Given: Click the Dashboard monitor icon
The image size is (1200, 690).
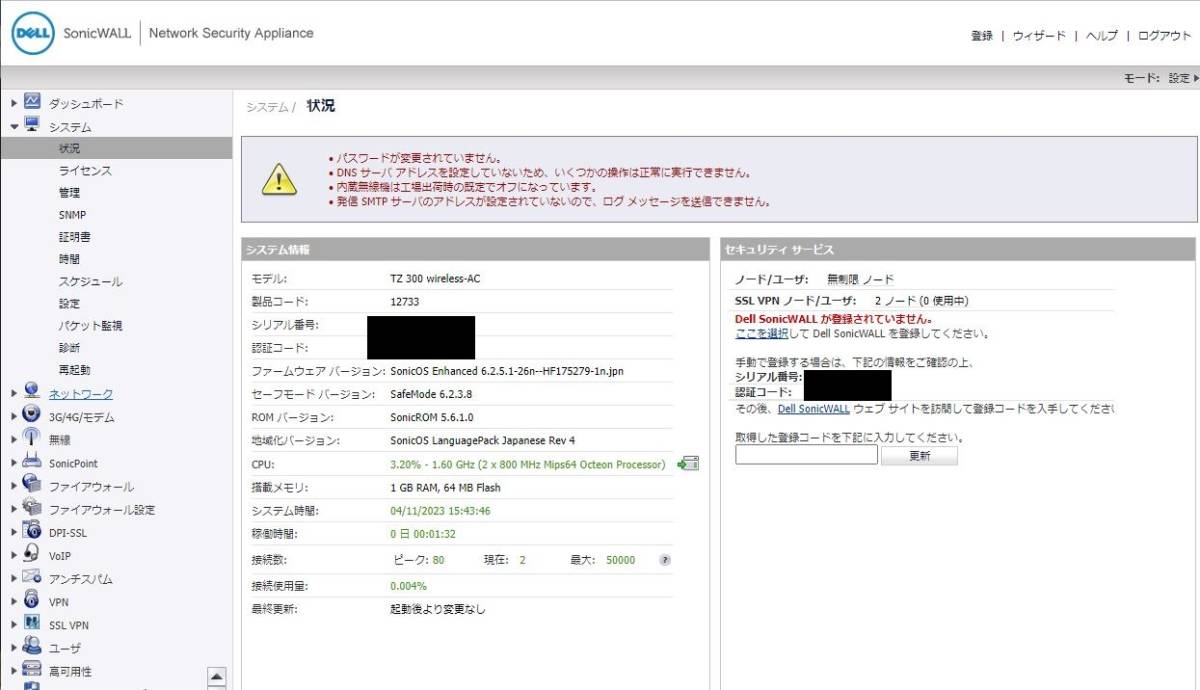Looking at the screenshot, I should (x=32, y=102).
